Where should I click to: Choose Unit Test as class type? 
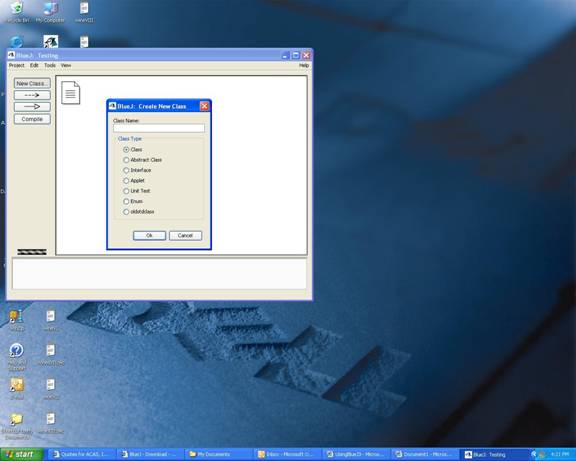click(x=126, y=191)
